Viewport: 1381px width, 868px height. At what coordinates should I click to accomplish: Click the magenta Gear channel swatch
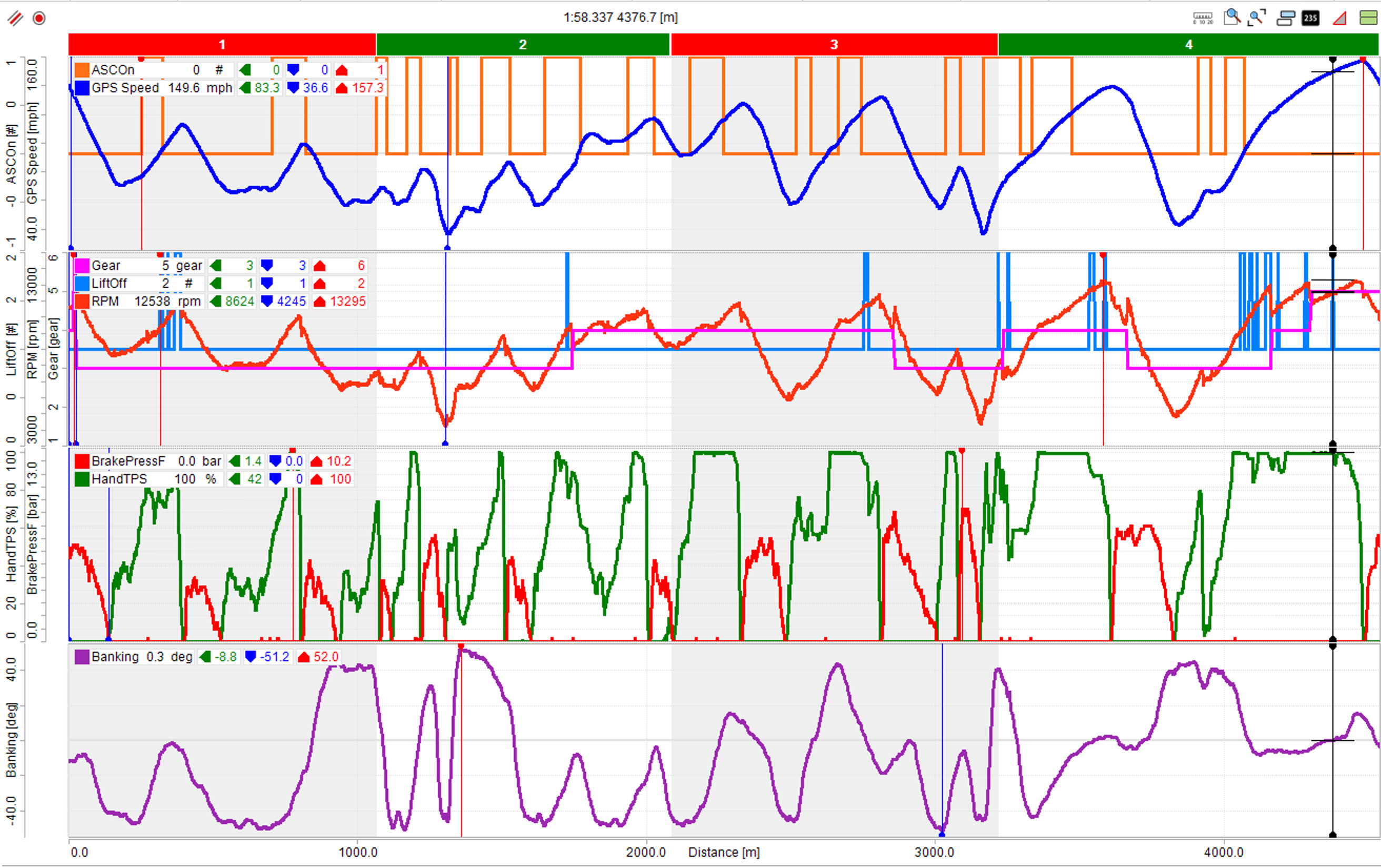(82, 266)
